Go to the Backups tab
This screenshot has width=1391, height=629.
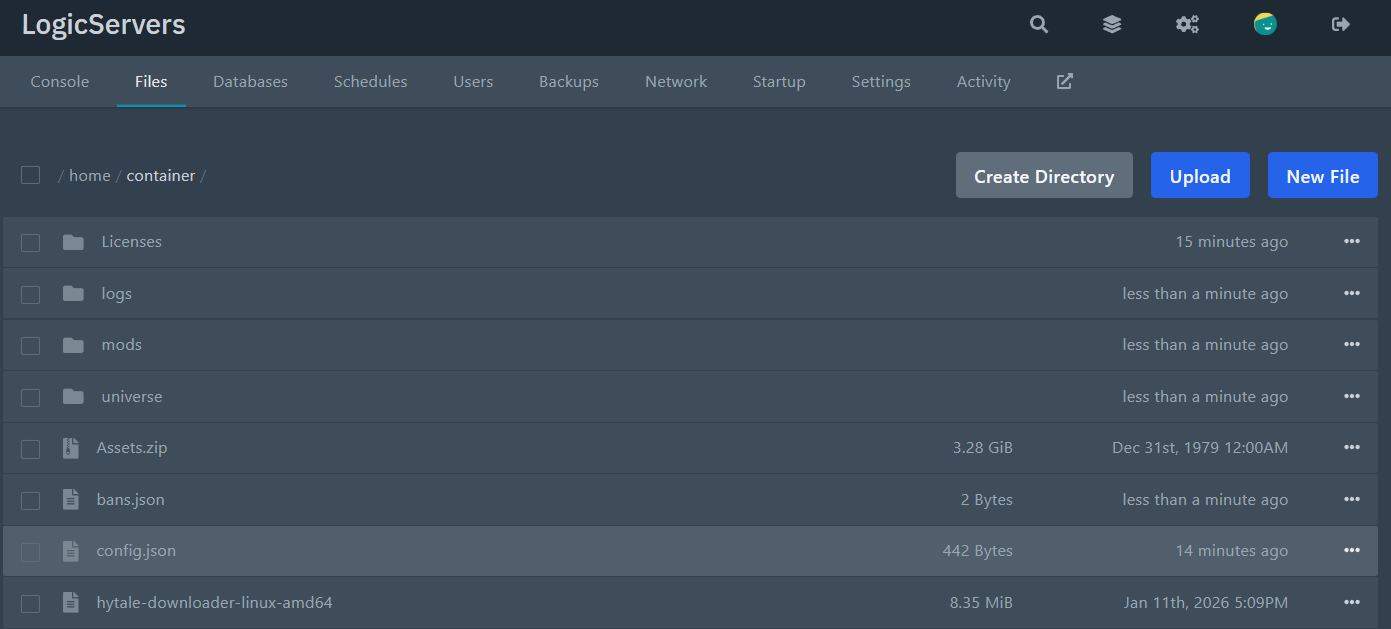pyautogui.click(x=568, y=81)
